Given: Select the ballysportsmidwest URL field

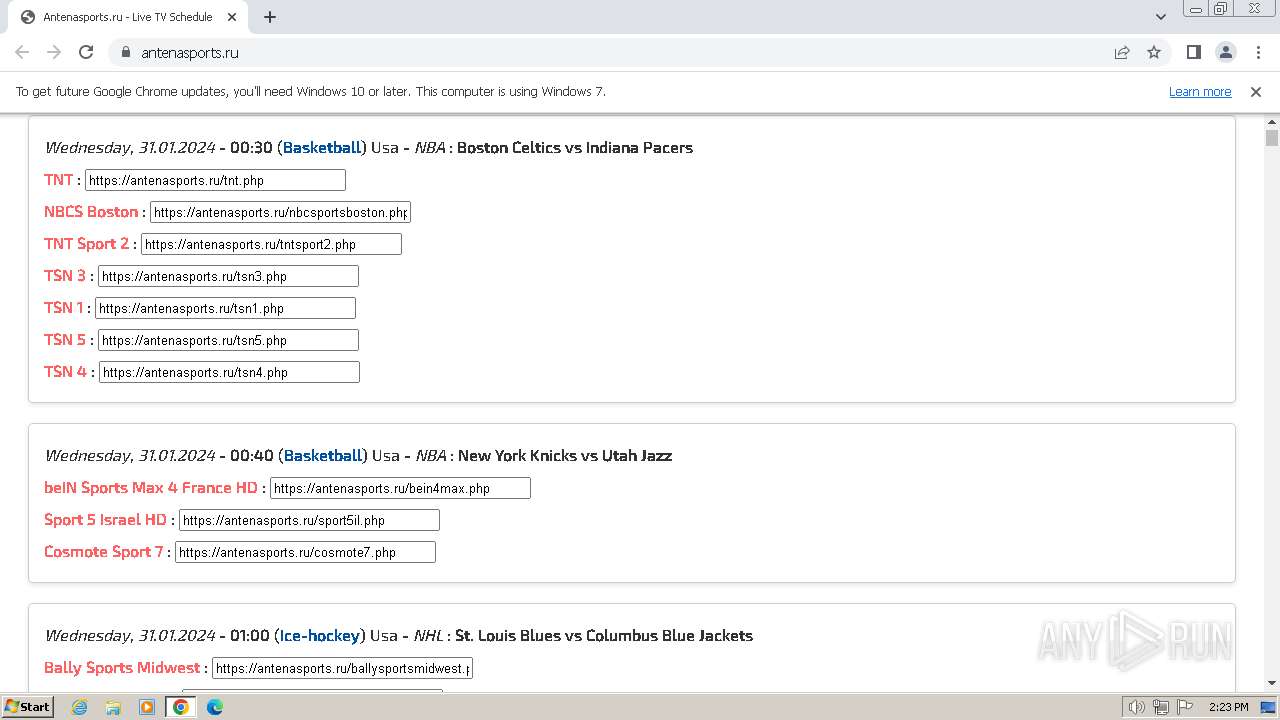Looking at the screenshot, I should [x=342, y=668].
